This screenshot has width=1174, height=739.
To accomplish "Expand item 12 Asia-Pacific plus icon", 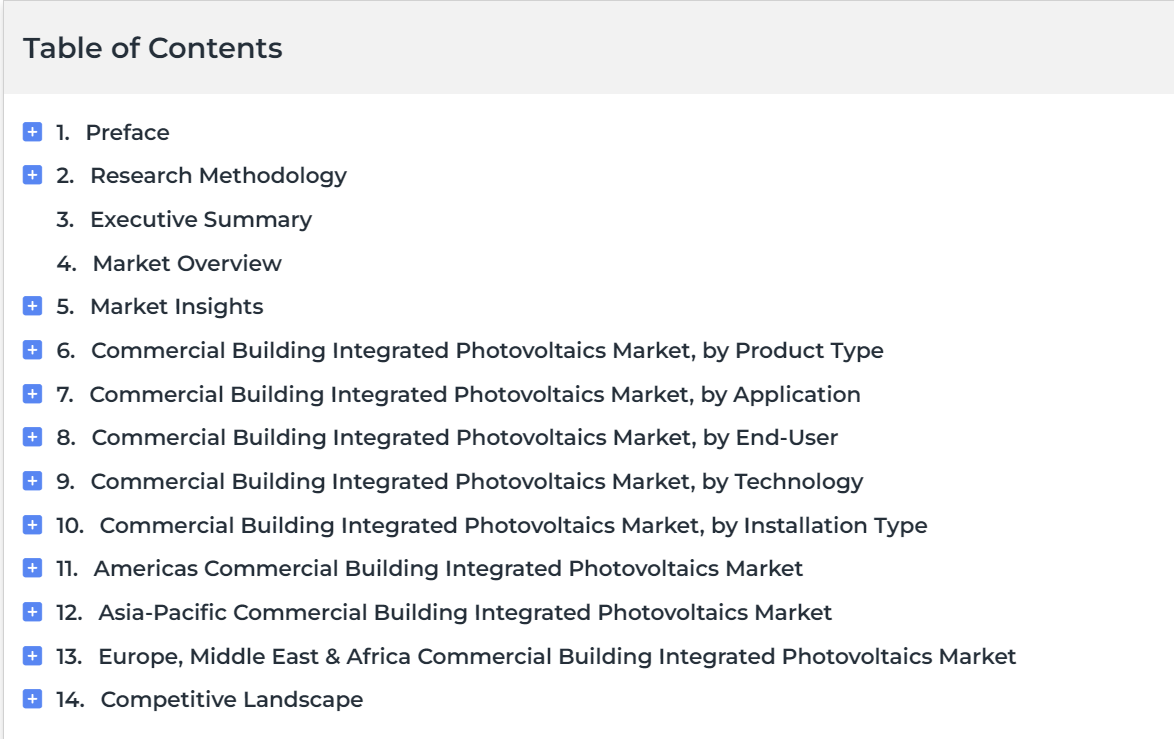I will tap(32, 612).
